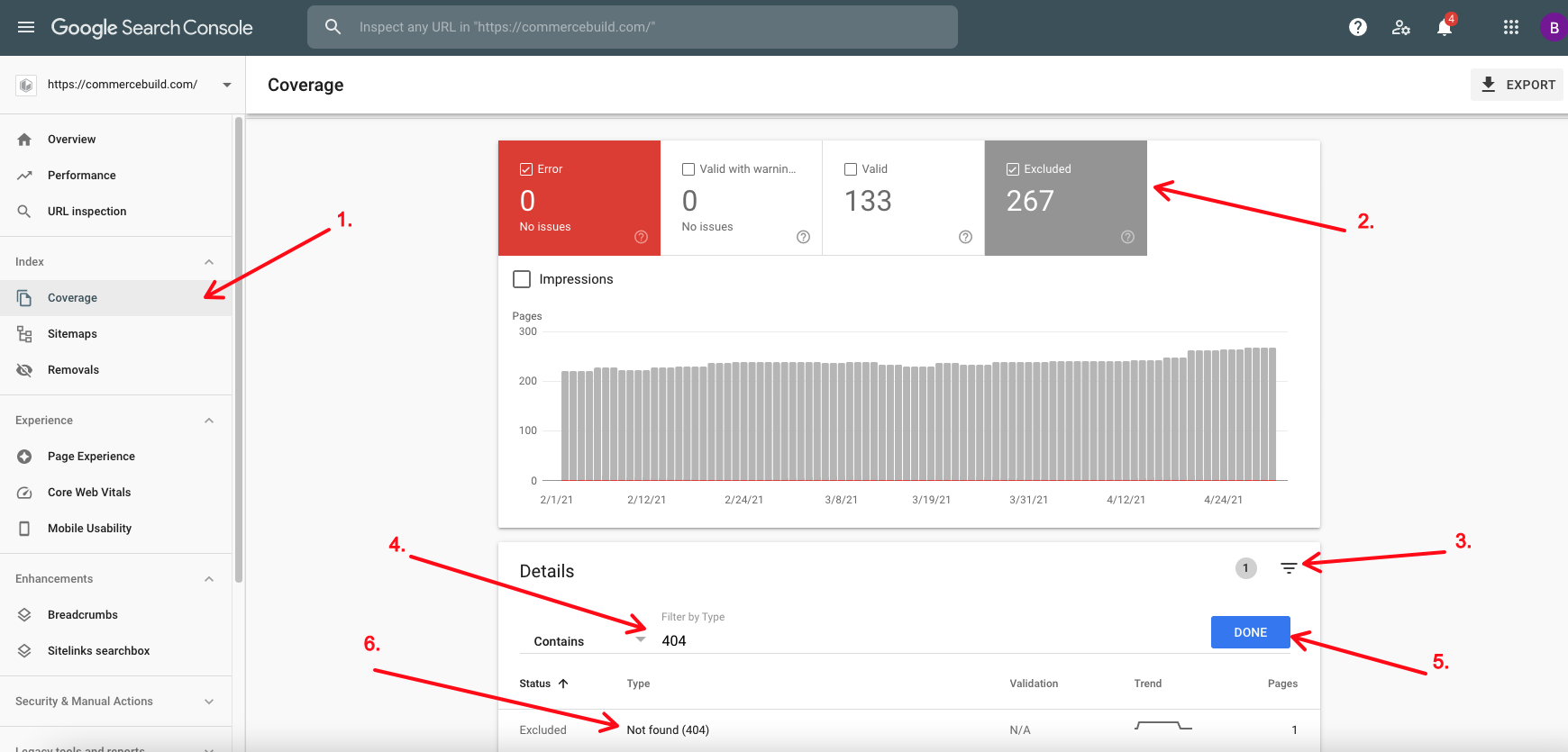
Task: Uncheck the Error checkbox
Action: pyautogui.click(x=526, y=169)
